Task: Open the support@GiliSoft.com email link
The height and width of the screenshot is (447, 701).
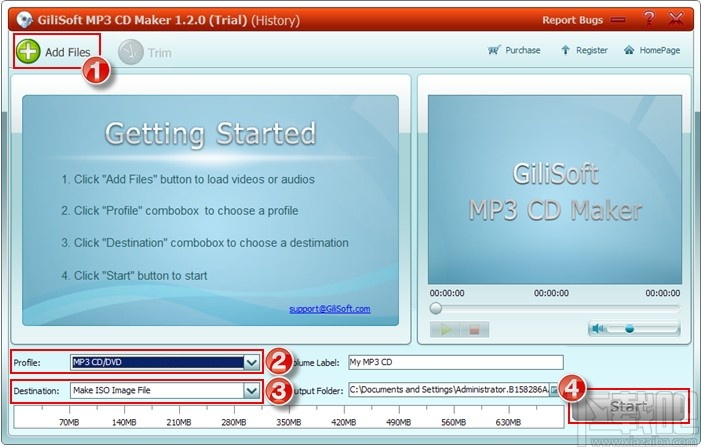Action: coord(329,309)
